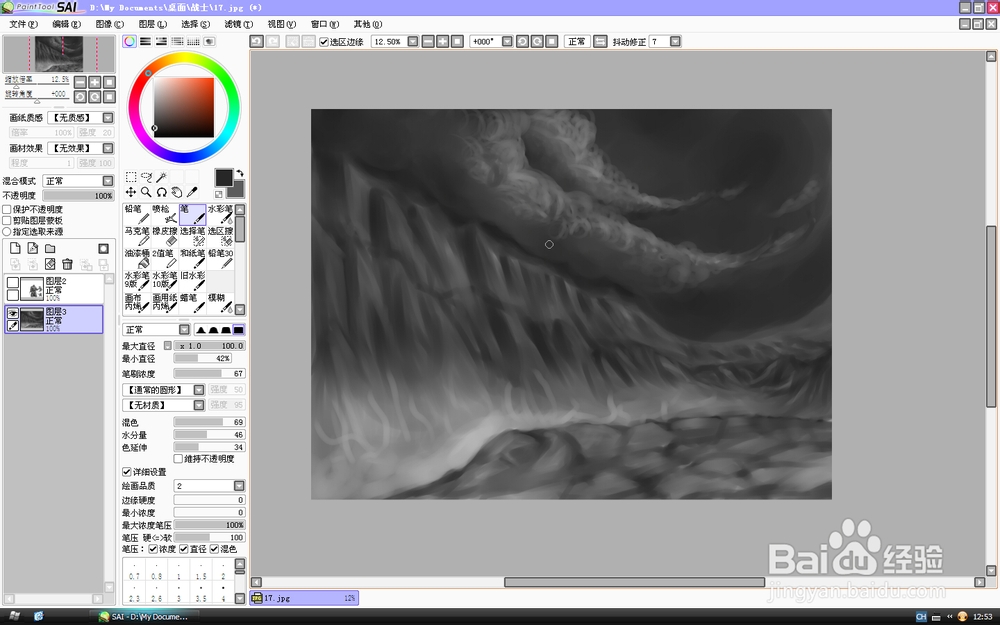Select the 油漆桶 bucket tool
1000x625 pixels.
136,258
